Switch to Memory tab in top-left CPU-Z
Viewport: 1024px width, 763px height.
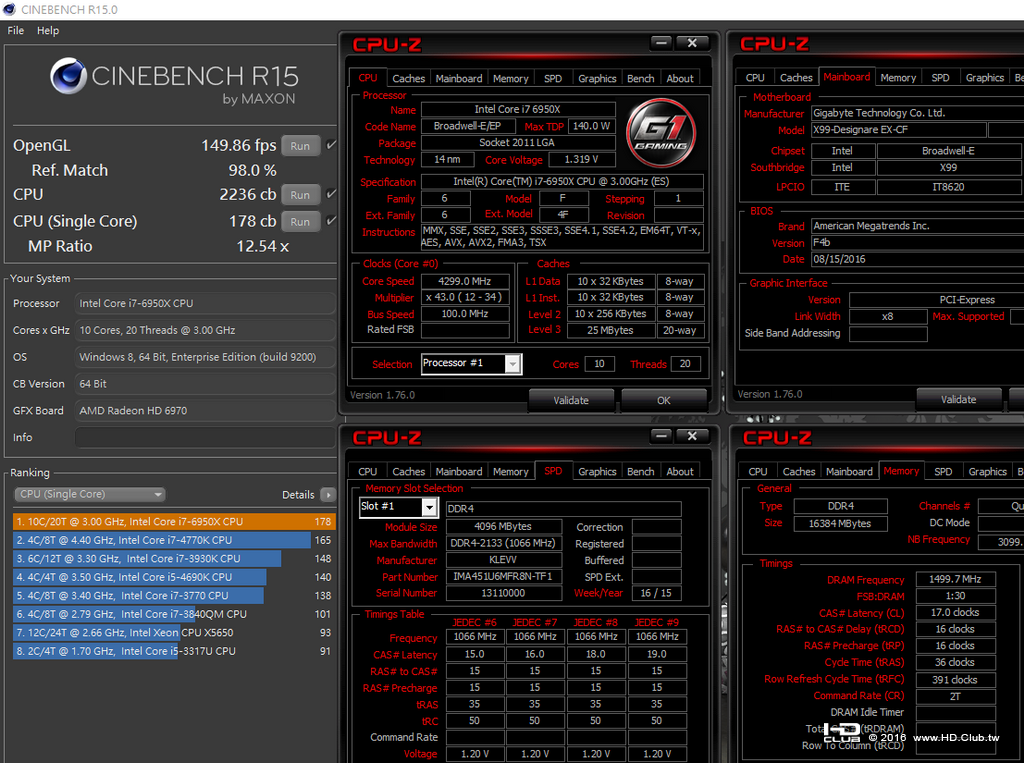511,78
